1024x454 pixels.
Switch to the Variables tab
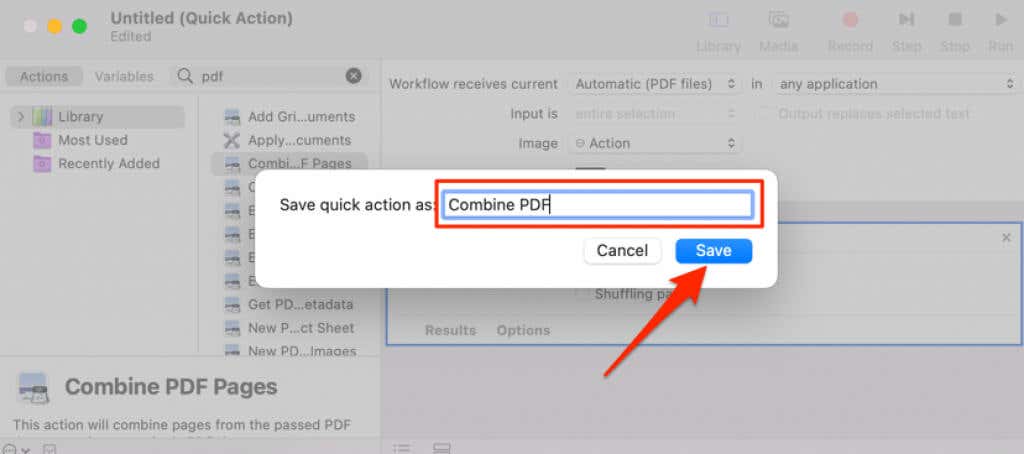click(124, 76)
